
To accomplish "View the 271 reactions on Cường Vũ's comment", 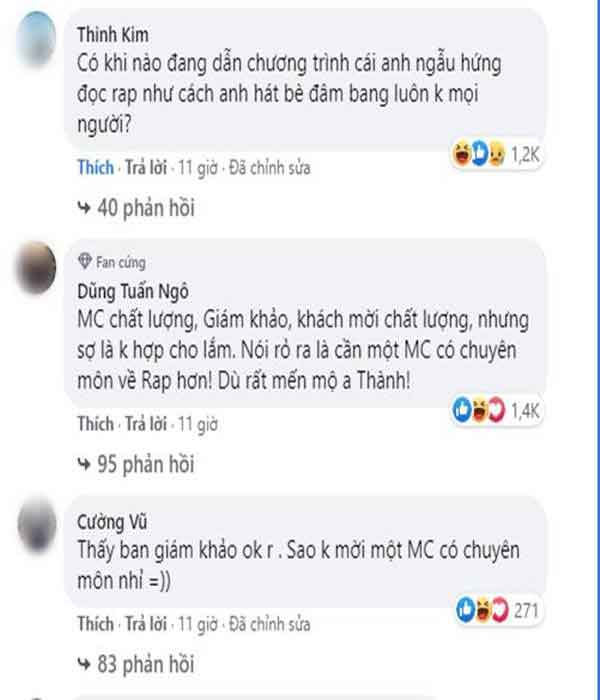I will click(x=498, y=610).
